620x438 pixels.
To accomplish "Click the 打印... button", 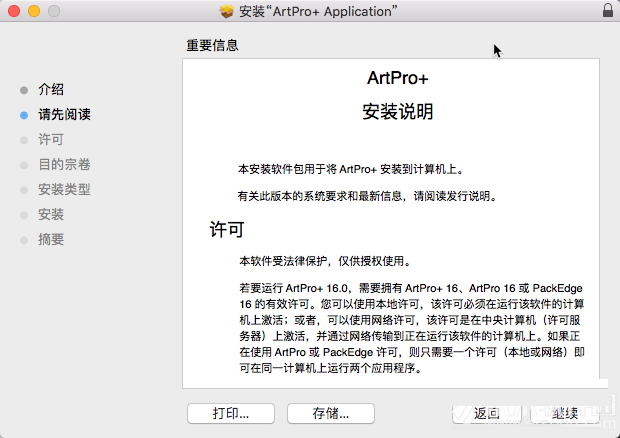I will (x=231, y=413).
